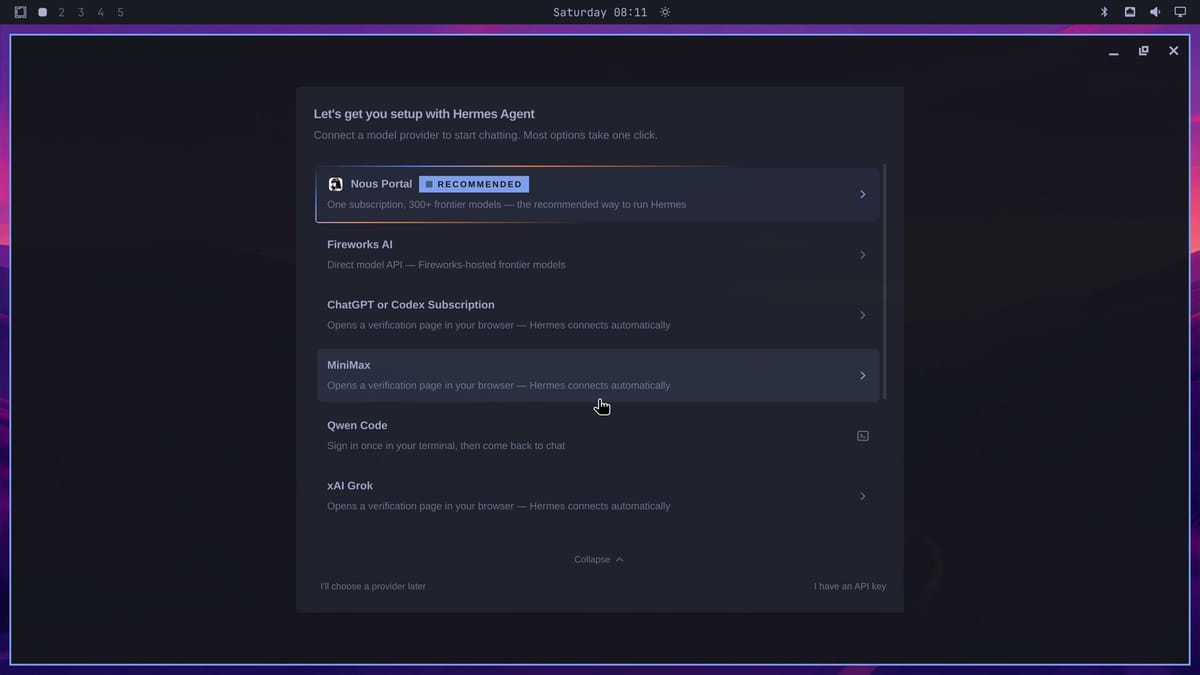Open the Bluetooth icon in system tray

pos(1104,12)
